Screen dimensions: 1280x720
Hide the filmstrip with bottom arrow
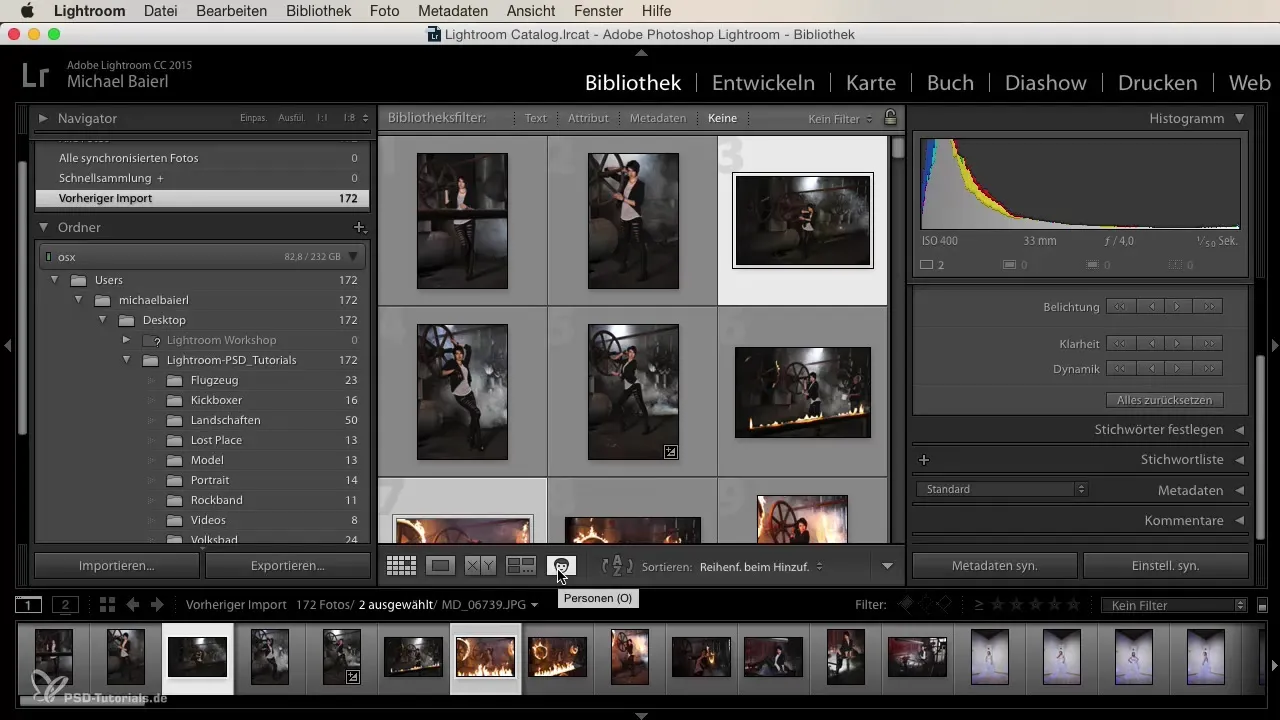pos(641,715)
